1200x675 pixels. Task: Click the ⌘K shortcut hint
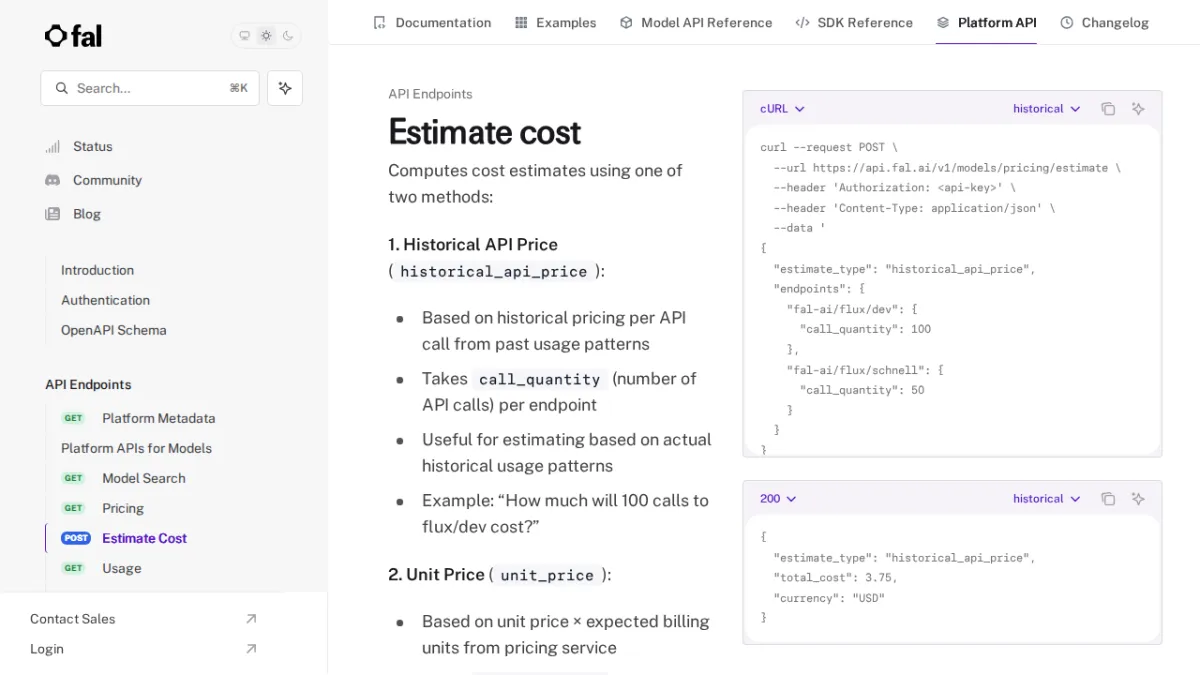tap(238, 88)
